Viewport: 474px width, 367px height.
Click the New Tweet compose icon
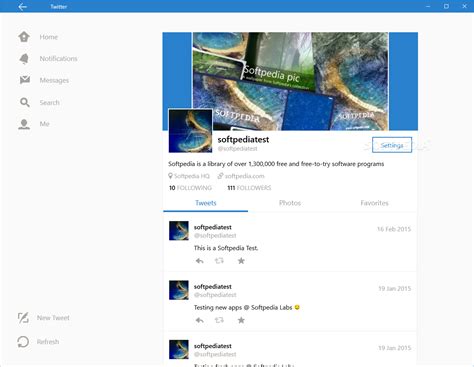tap(23, 318)
